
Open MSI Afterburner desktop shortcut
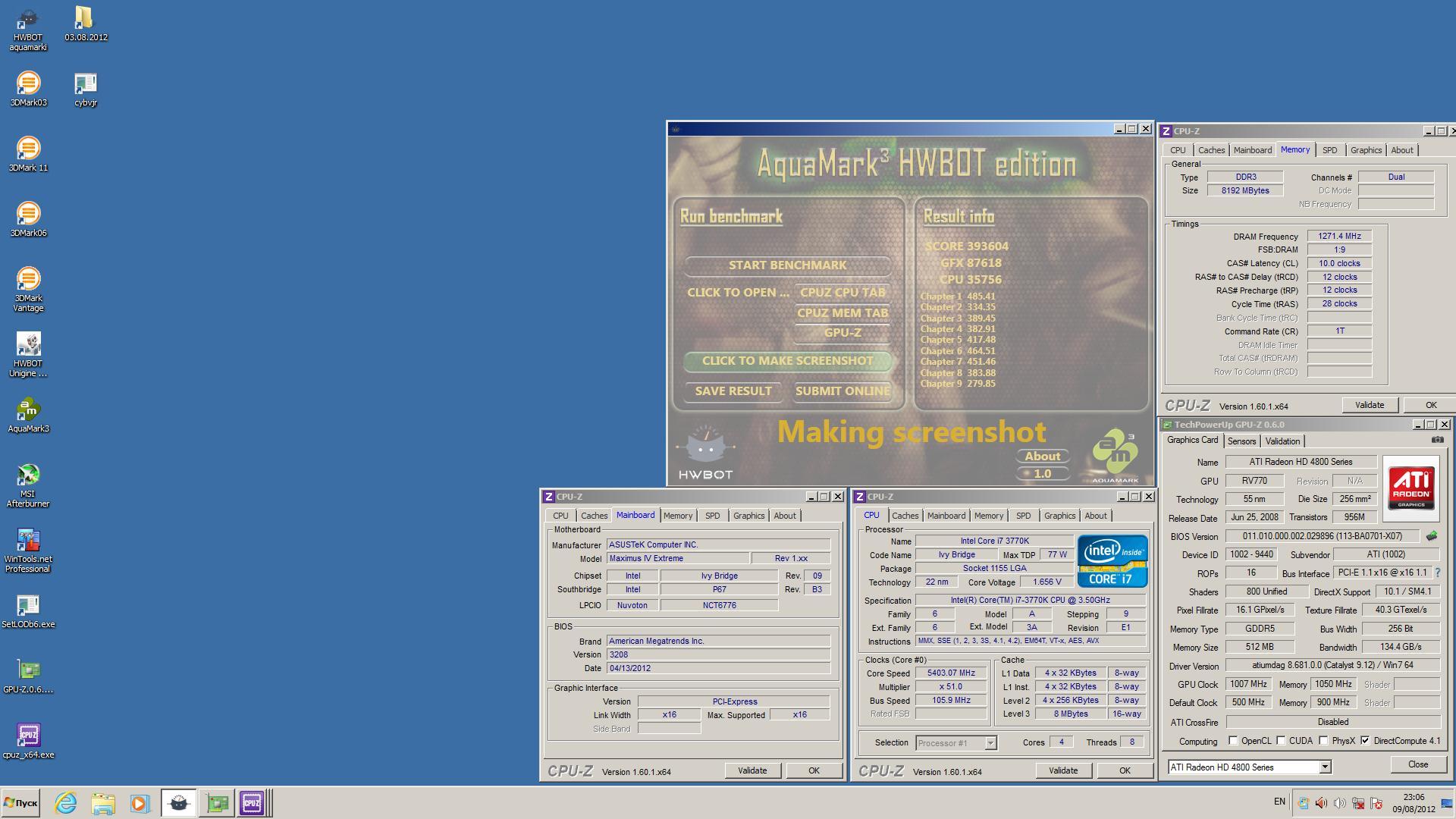(x=28, y=485)
